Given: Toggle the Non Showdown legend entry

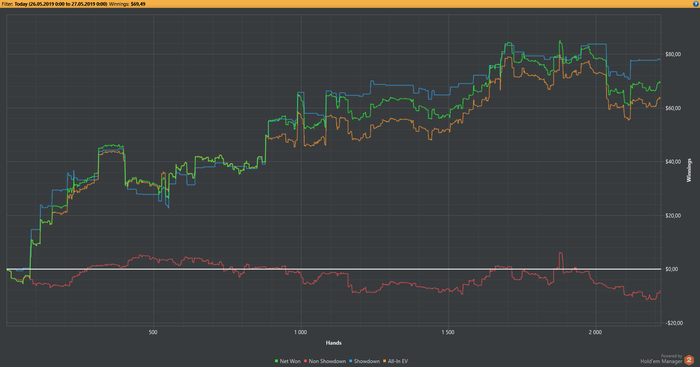Looking at the screenshot, I should tap(325, 361).
